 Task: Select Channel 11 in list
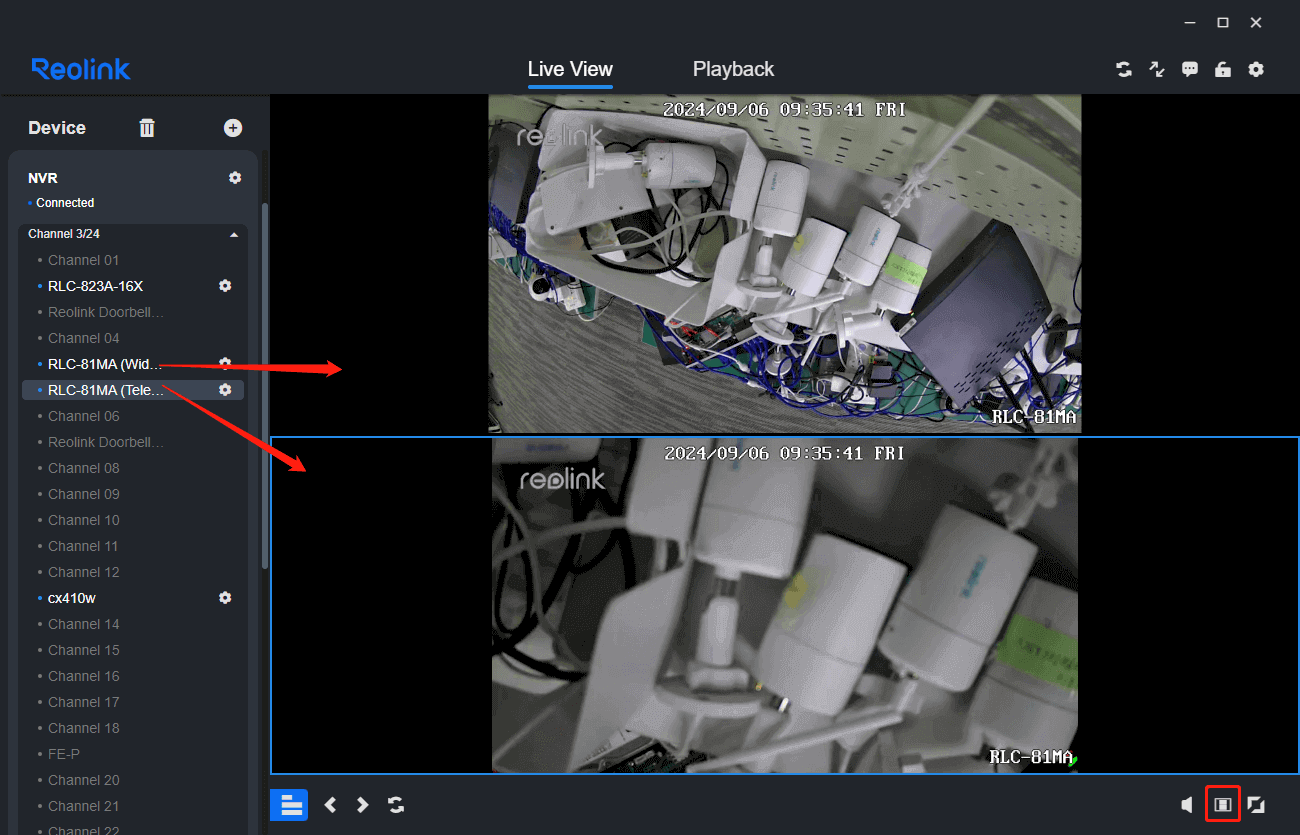pos(83,546)
